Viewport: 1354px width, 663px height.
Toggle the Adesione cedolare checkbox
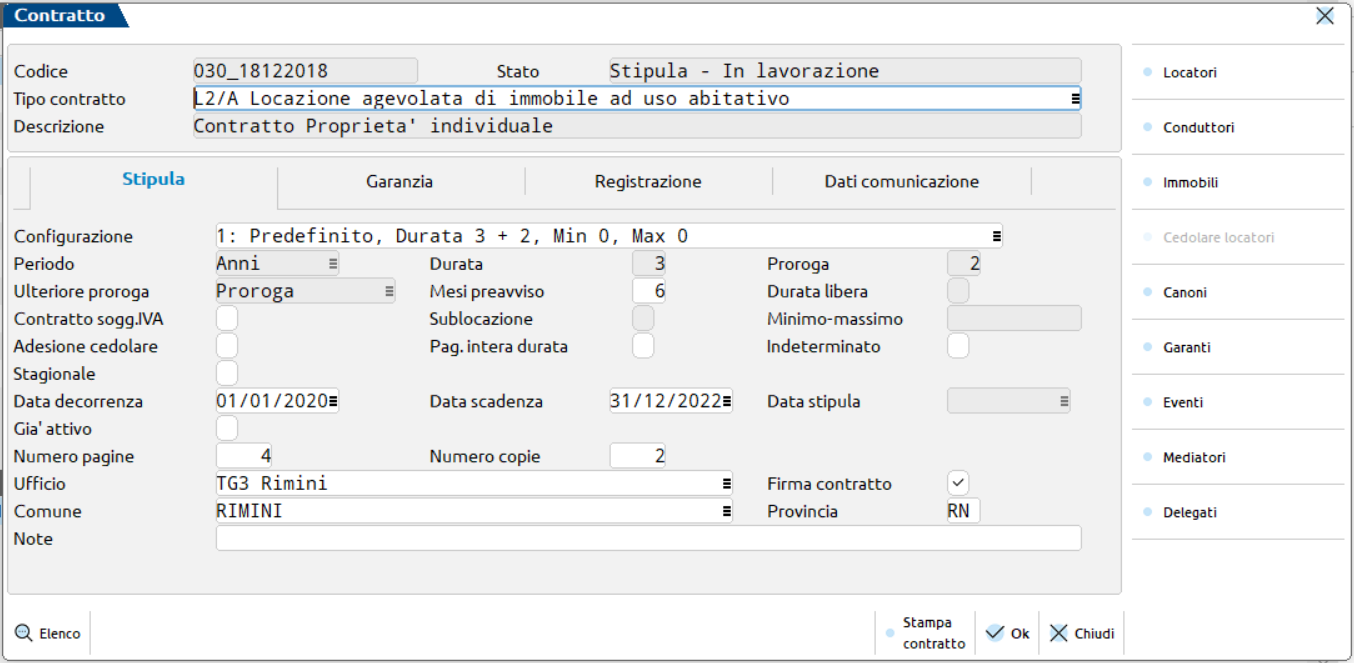227,347
